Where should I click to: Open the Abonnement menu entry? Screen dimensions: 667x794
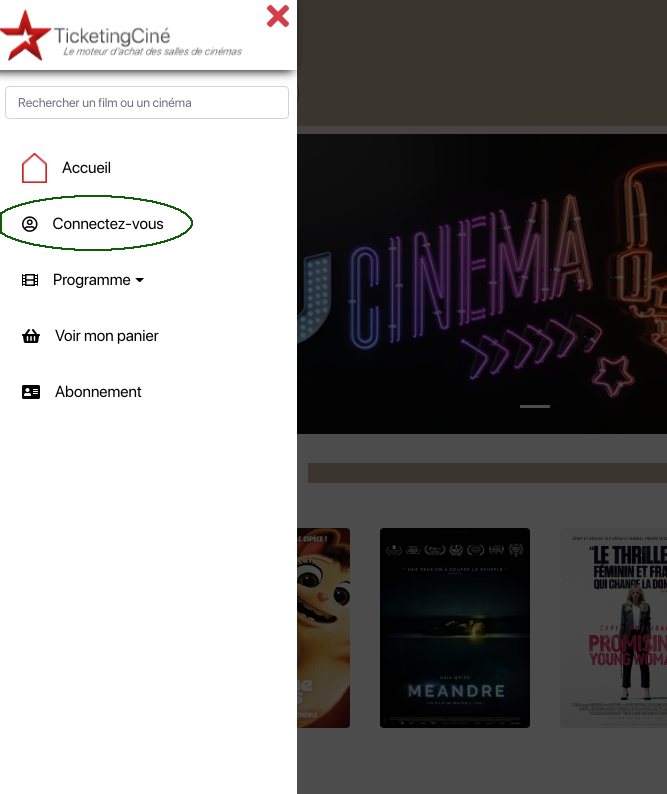[98, 392]
